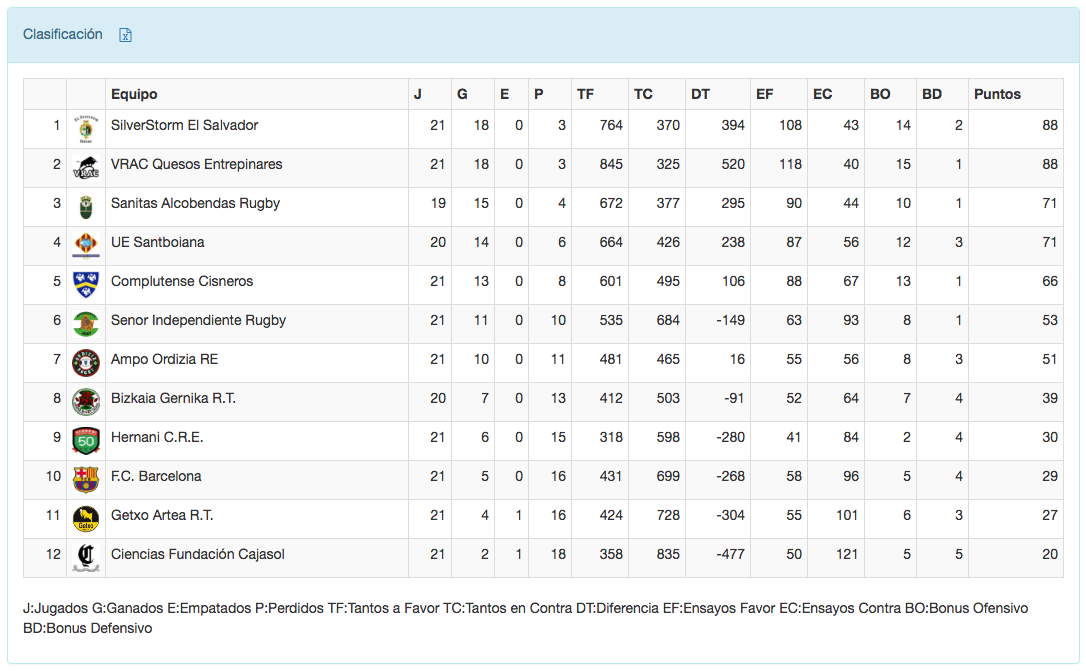Click the Equipo column header

[x=134, y=94]
